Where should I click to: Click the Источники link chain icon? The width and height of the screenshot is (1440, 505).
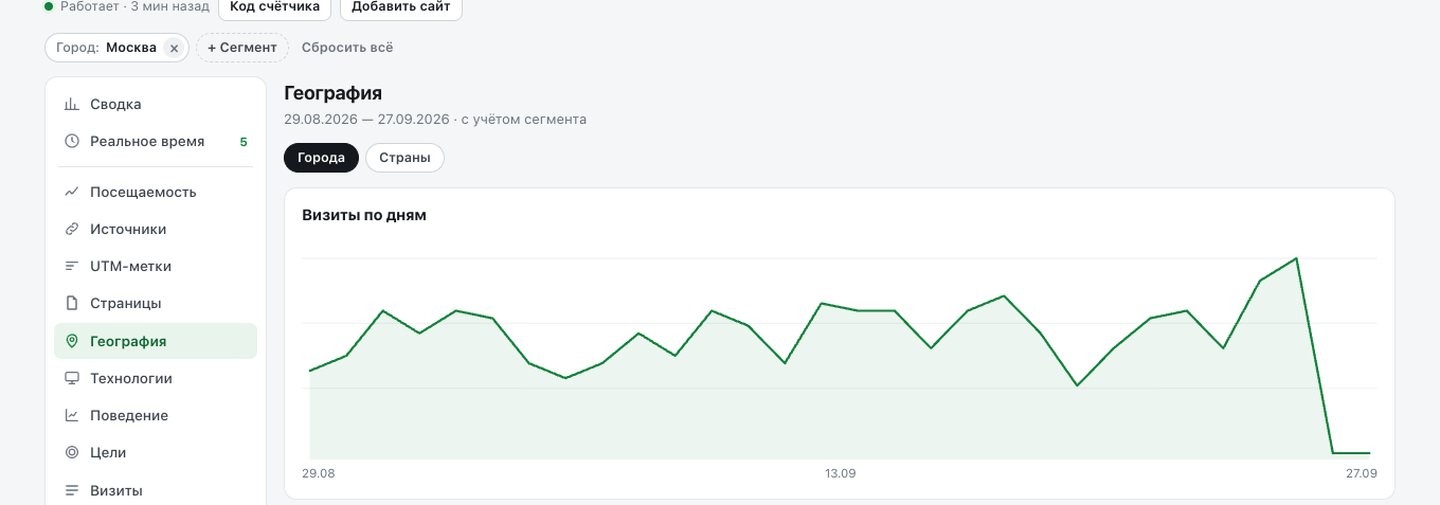[72, 229]
